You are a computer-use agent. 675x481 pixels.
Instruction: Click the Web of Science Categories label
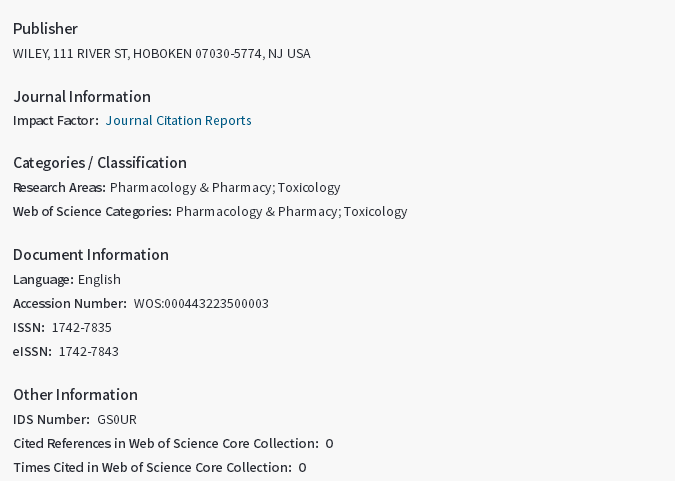coord(92,212)
